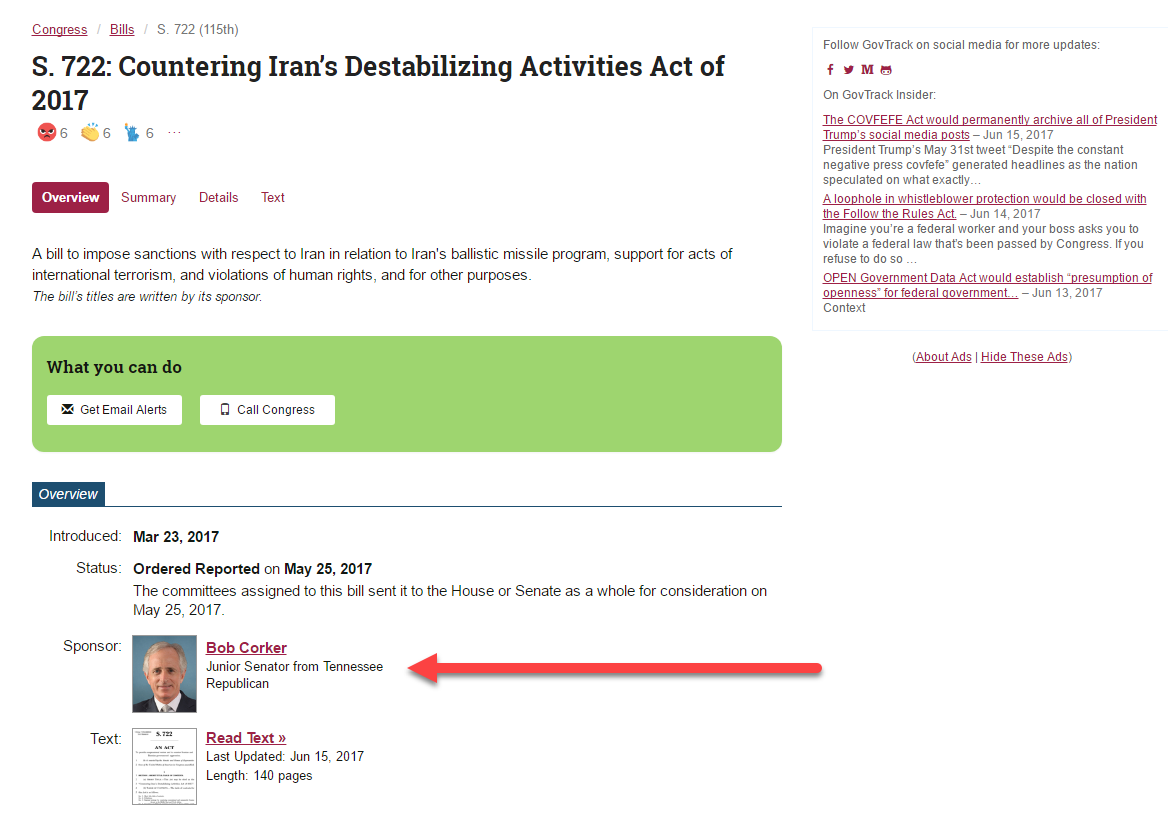Navigate to the Bills breadcrumb link
The height and width of the screenshot is (819, 1168).
[x=122, y=30]
